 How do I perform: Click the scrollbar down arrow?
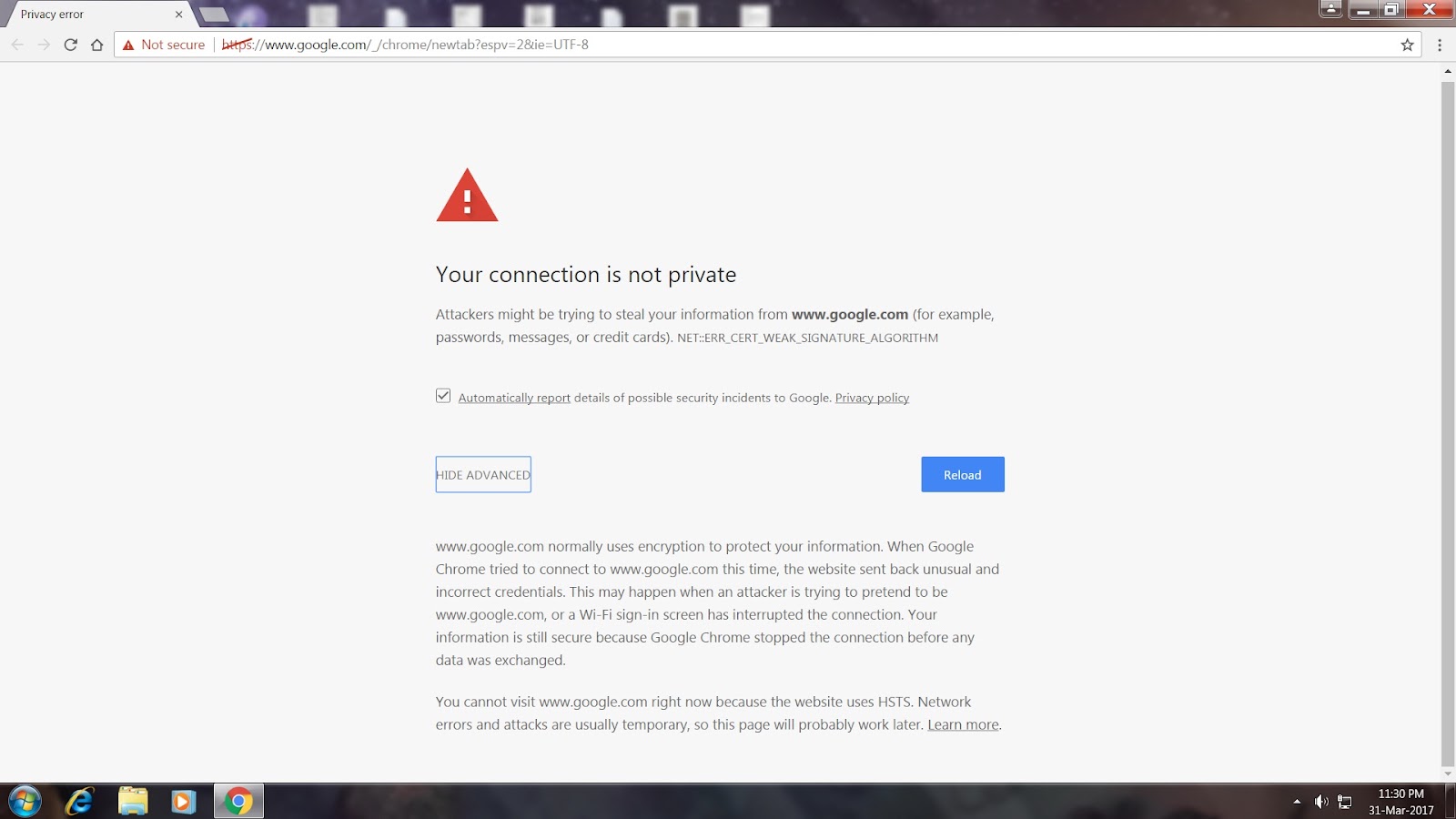1448,774
